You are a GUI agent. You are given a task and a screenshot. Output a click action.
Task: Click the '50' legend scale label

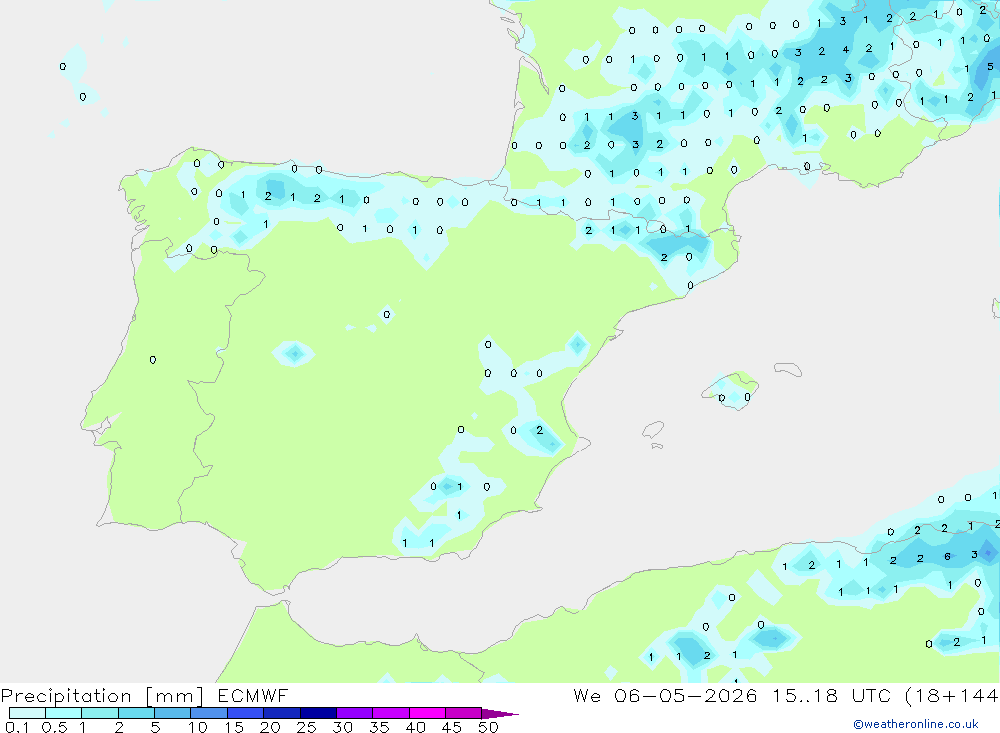pyautogui.click(x=488, y=727)
